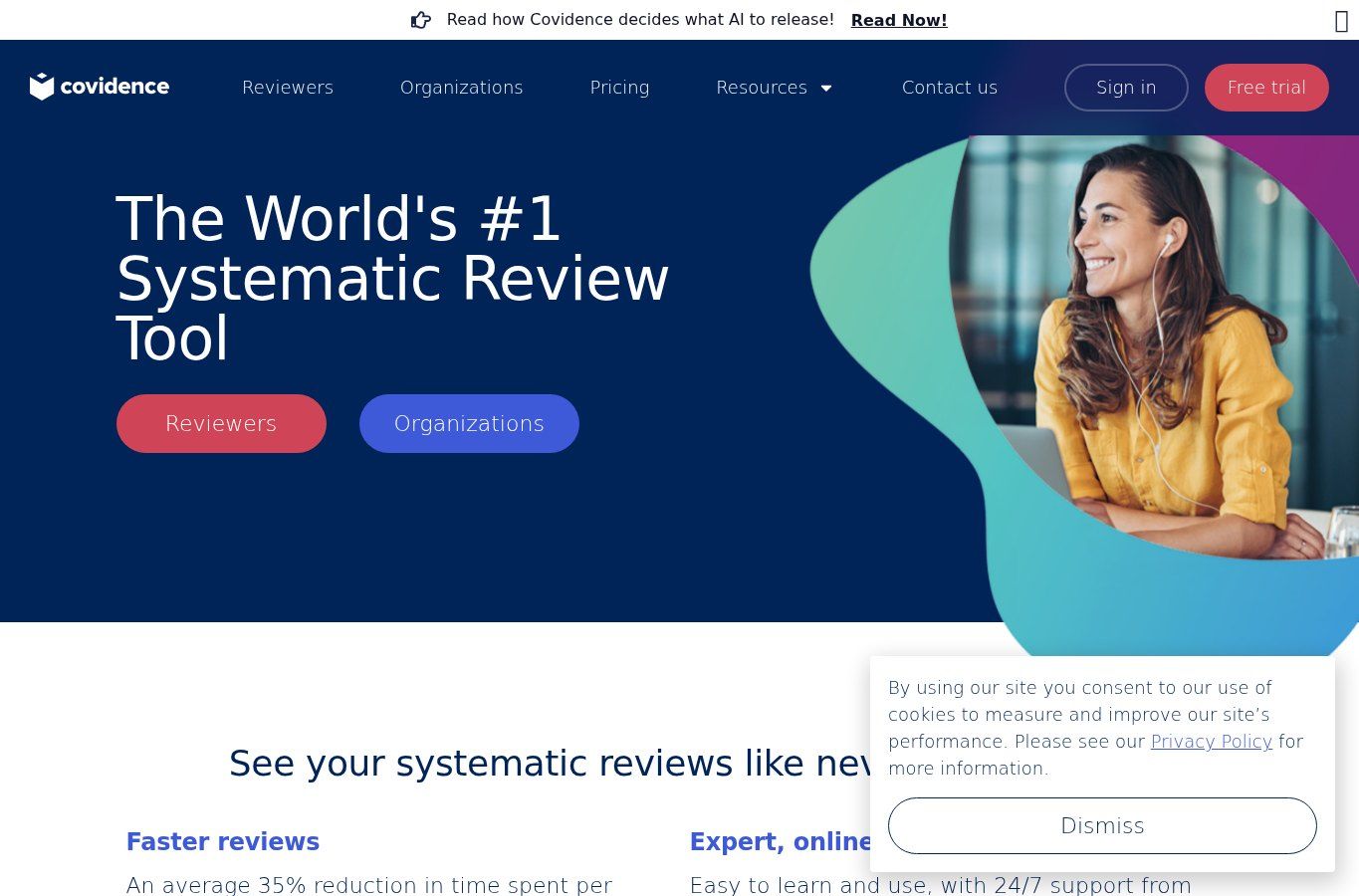Screen dimensions: 1359x896
Task: Click the covidence wordmark text
Action: (114, 87)
